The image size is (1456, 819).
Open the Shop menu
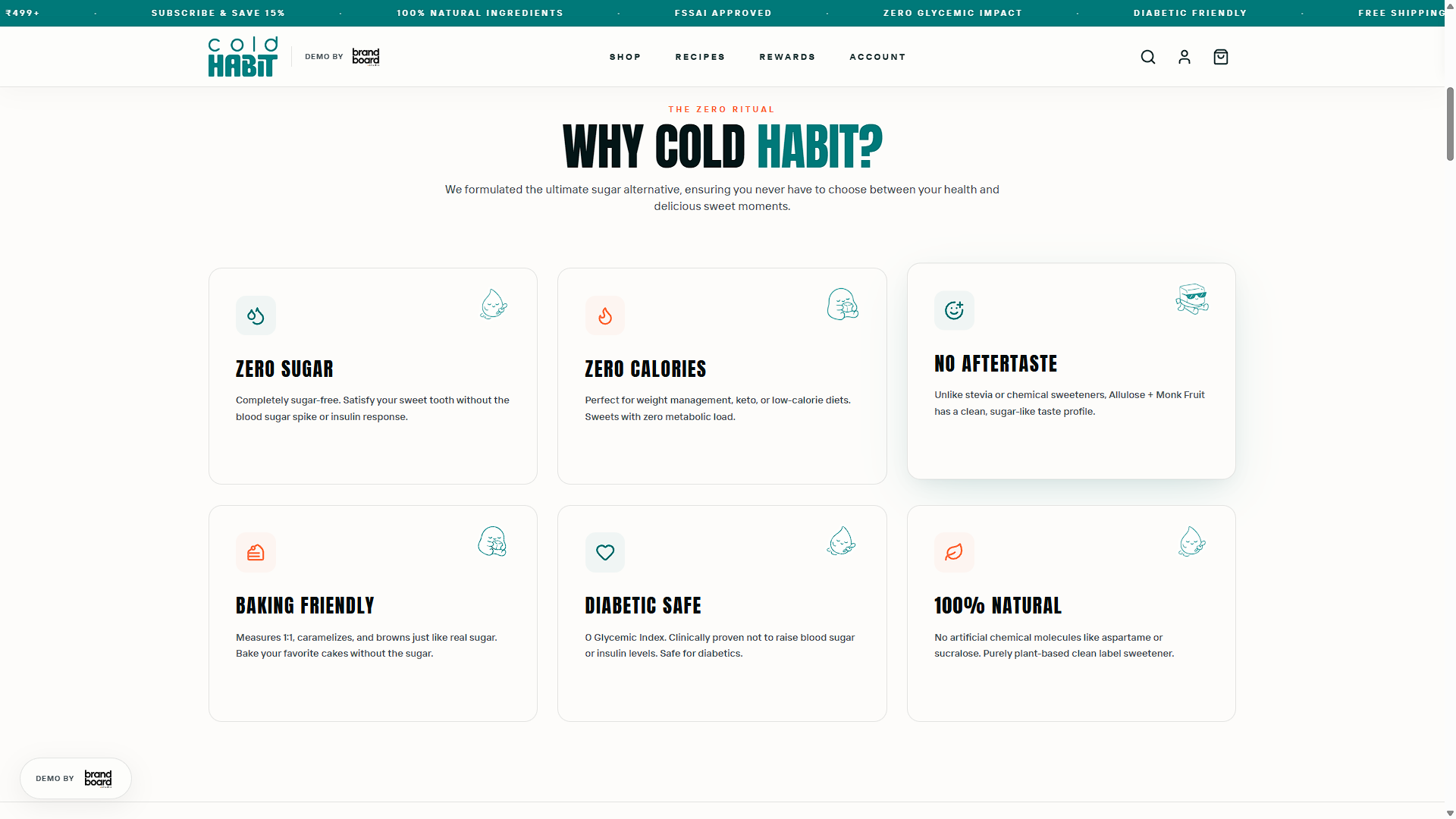[625, 57]
